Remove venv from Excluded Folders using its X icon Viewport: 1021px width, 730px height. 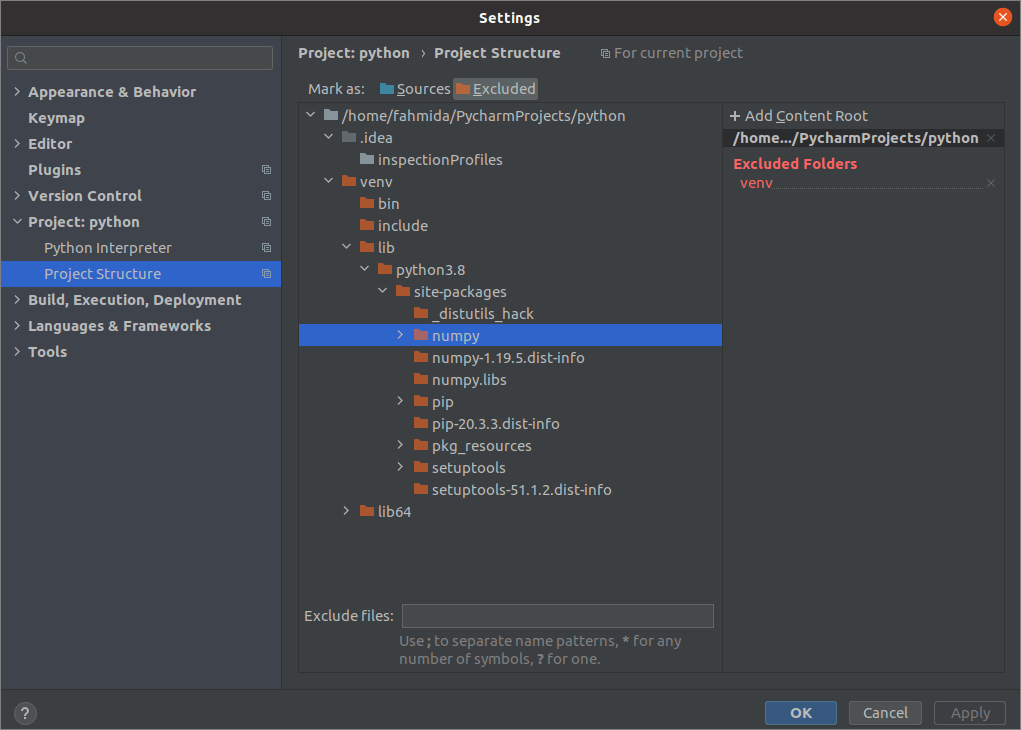pyautogui.click(x=989, y=183)
